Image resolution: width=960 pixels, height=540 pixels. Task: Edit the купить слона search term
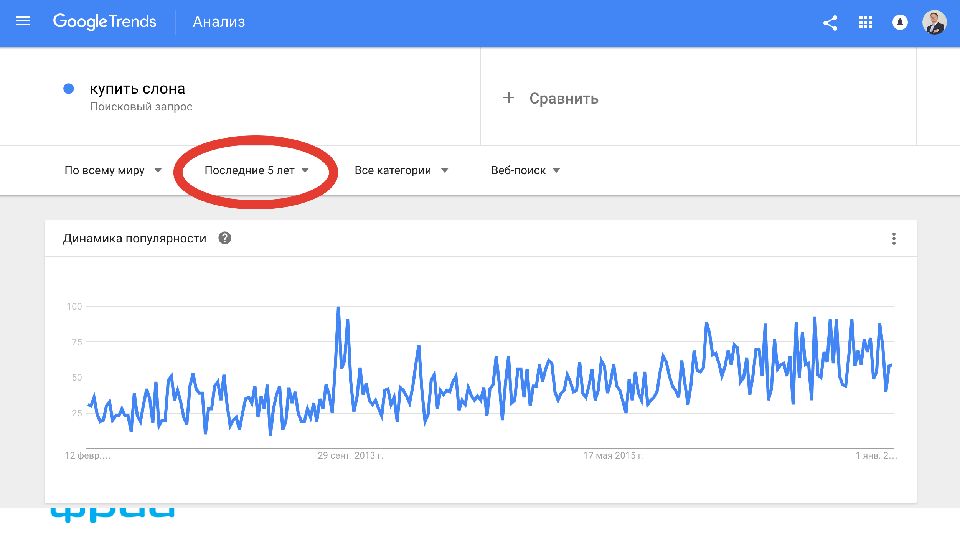pos(138,89)
